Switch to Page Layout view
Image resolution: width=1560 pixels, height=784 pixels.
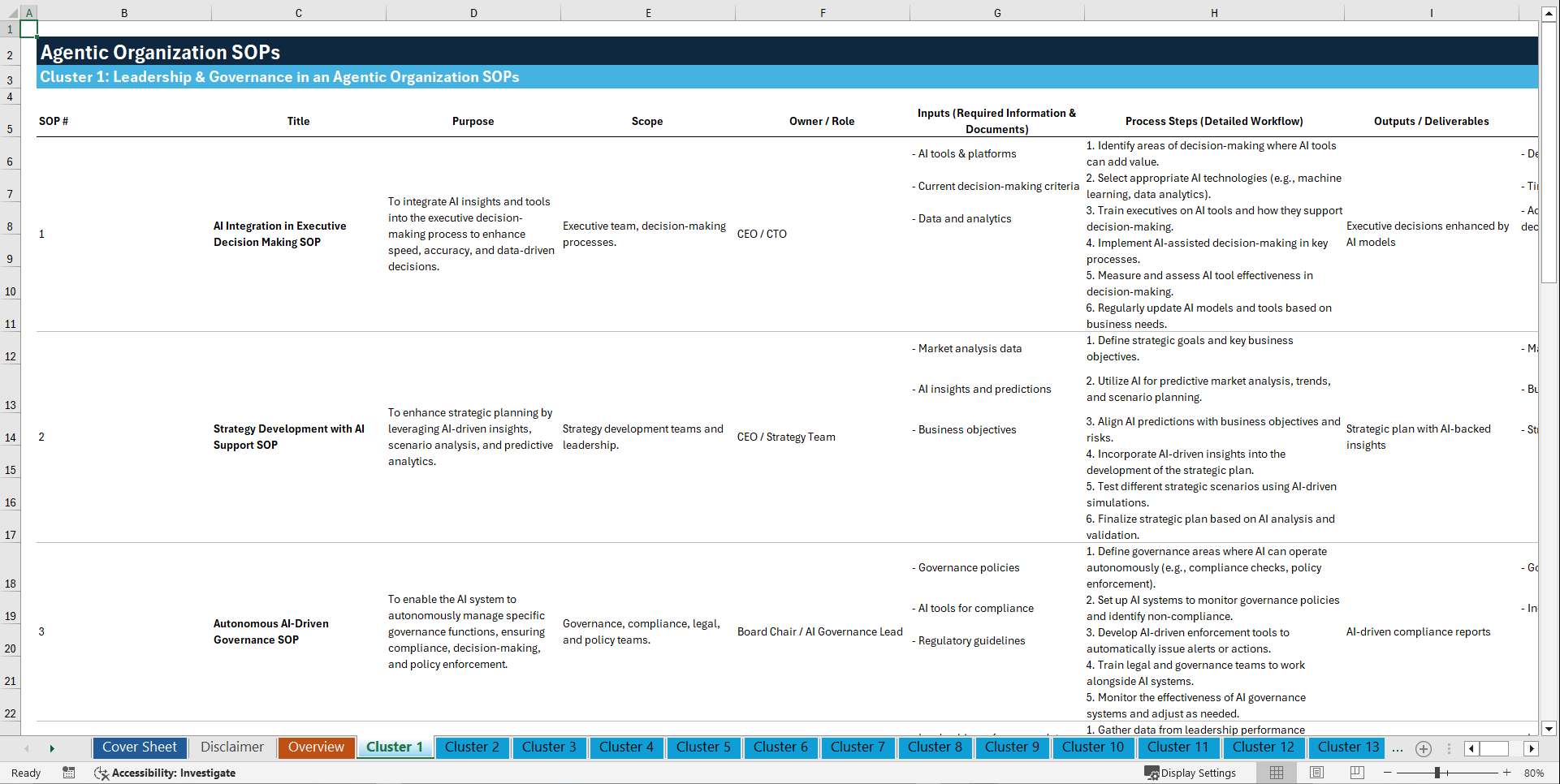tap(1316, 773)
